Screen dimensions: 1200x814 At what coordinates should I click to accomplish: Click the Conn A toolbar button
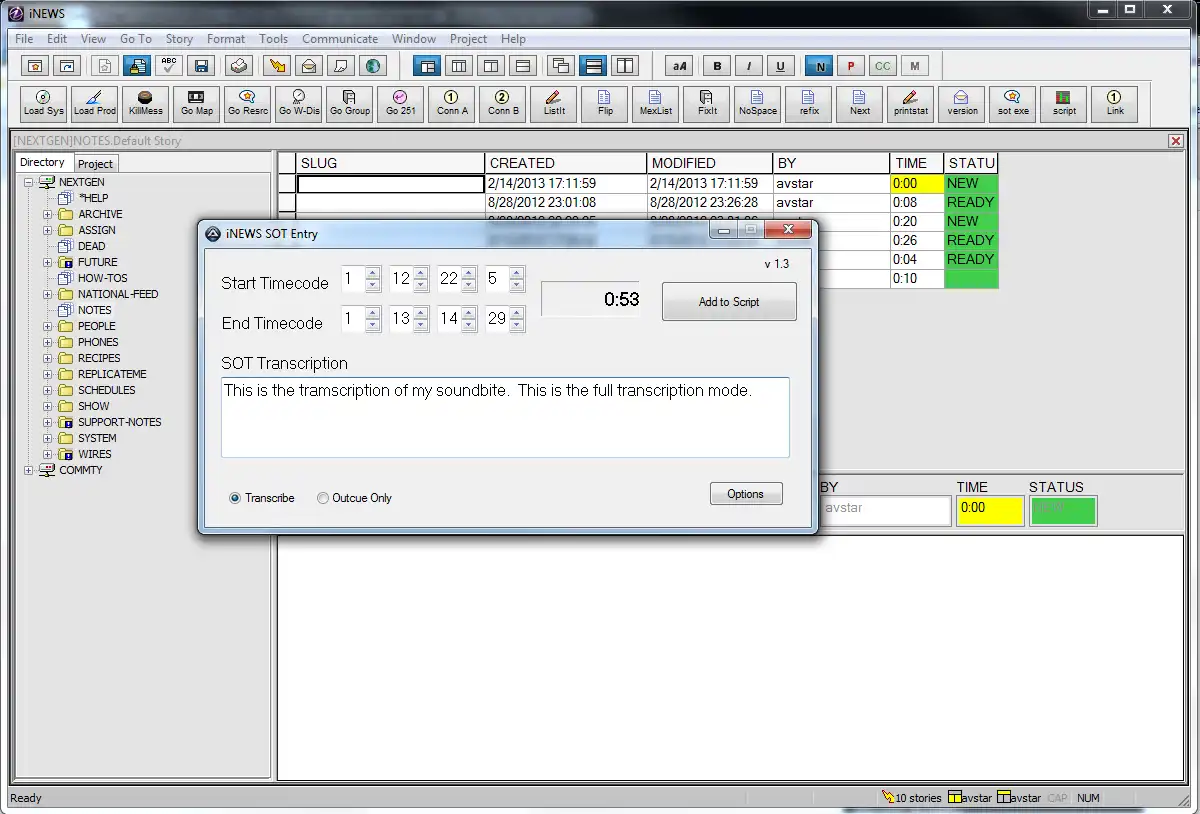(452, 103)
